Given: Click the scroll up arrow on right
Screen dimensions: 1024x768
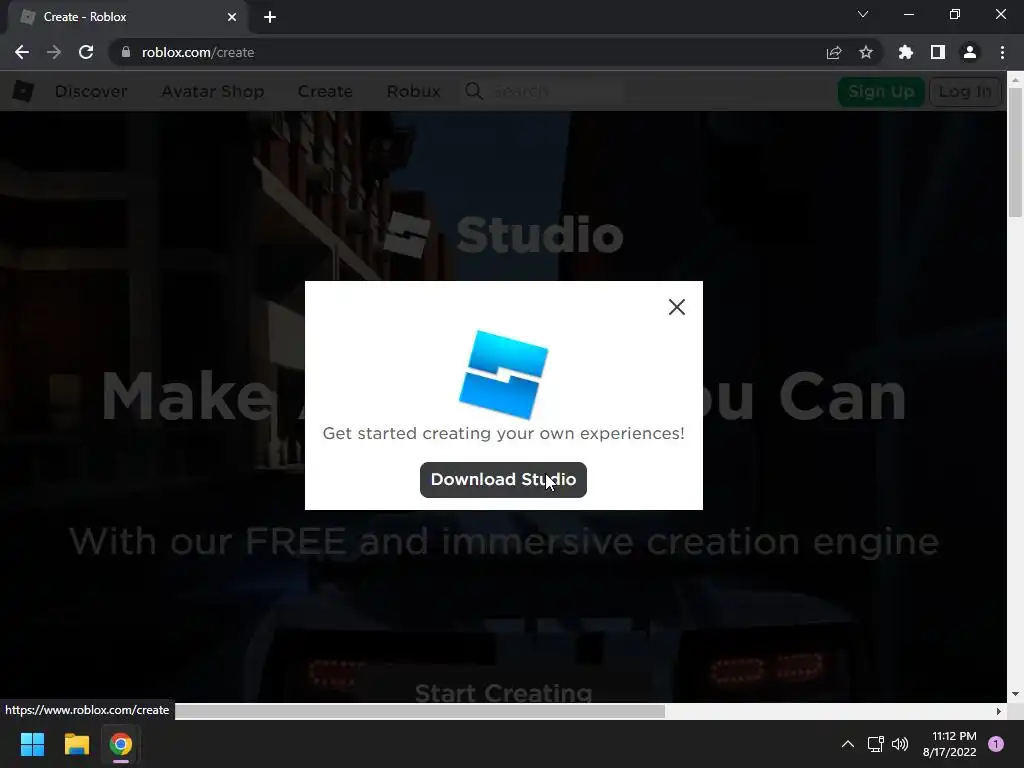Looking at the screenshot, I should [1015, 80].
